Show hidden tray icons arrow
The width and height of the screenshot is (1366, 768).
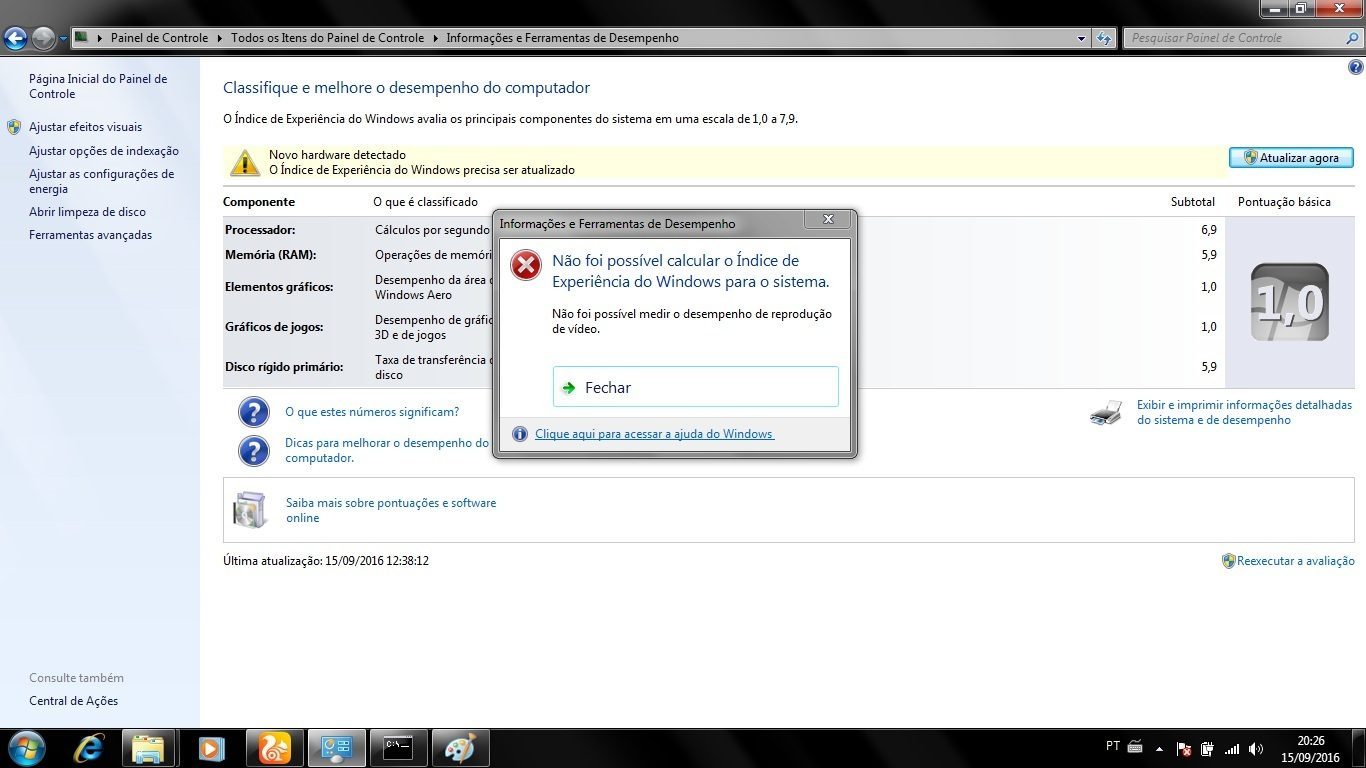pos(1160,749)
